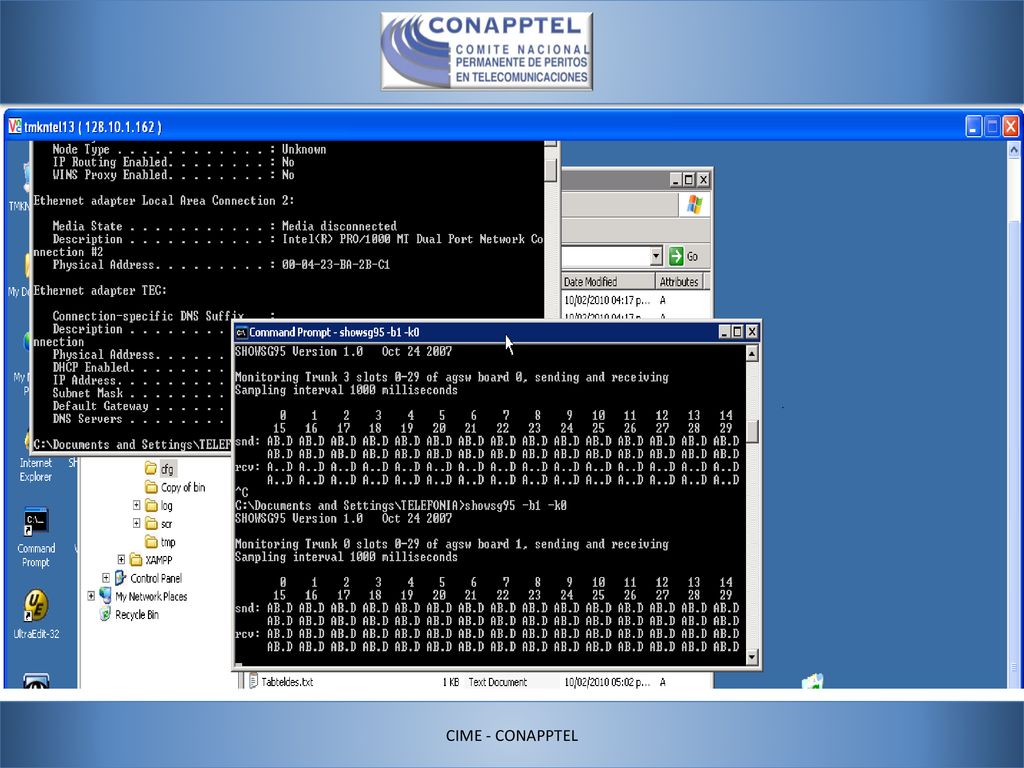The image size is (1024, 768).
Task: Click the Windows flag logo in Explorer
Action: tap(694, 204)
